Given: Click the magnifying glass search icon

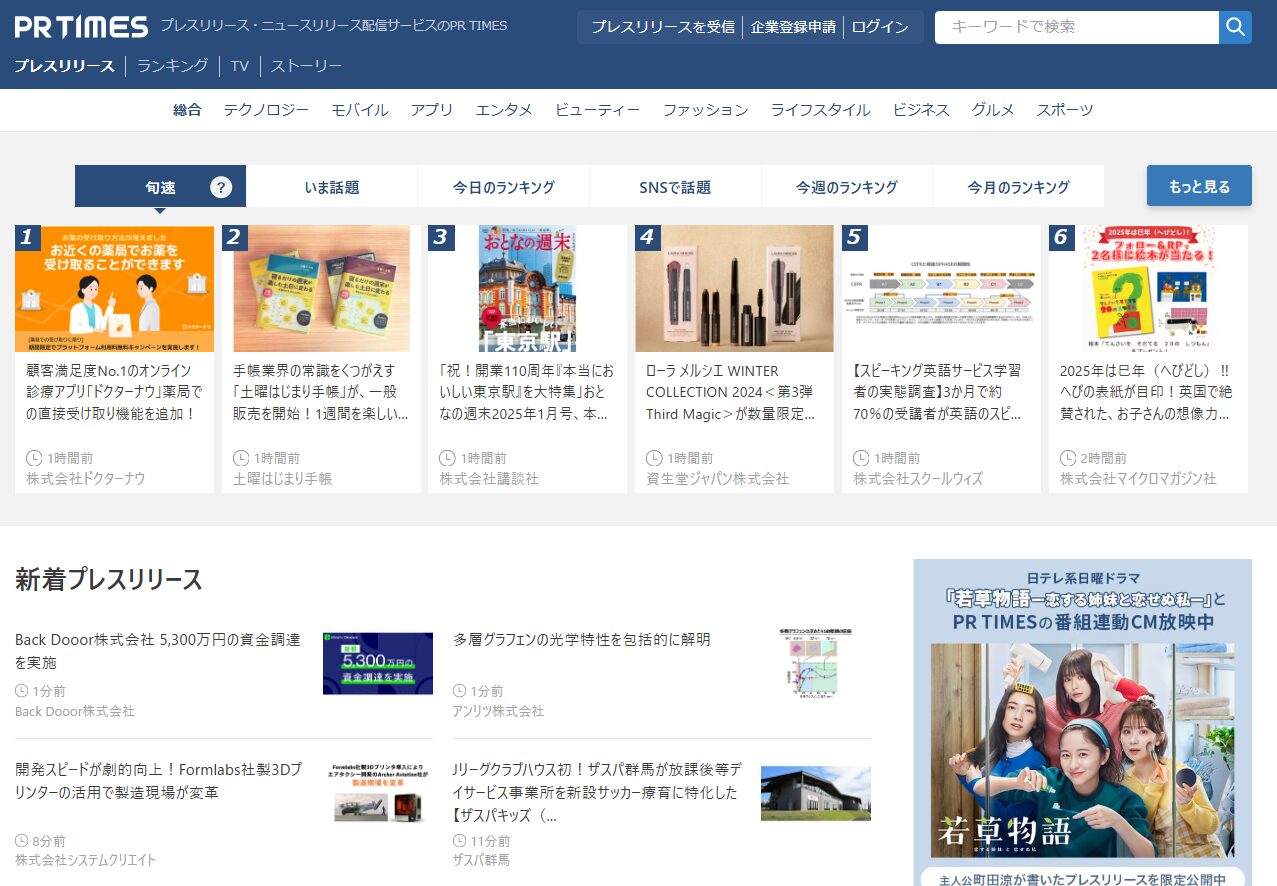Looking at the screenshot, I should point(1235,27).
